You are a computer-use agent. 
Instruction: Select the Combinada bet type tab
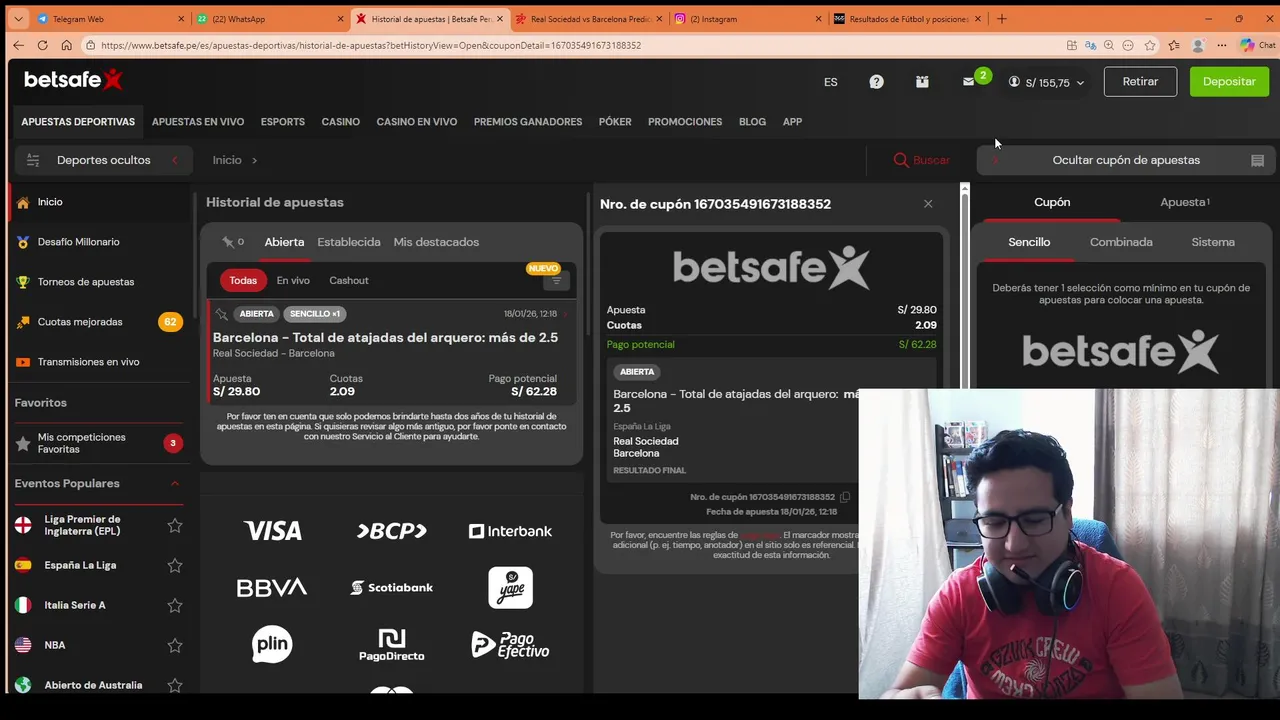(1121, 242)
